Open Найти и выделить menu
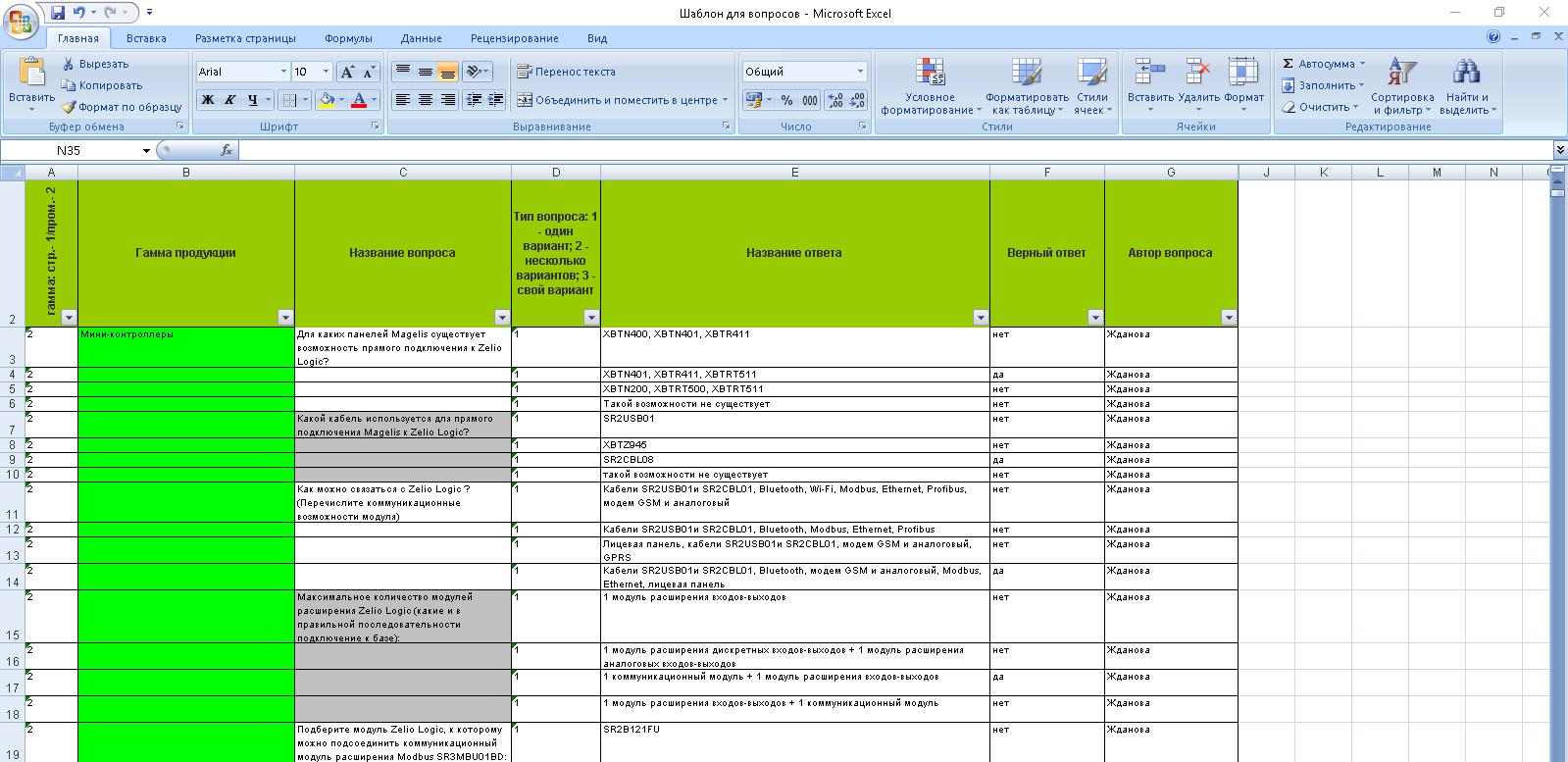Image resolution: width=1568 pixels, height=762 pixels. [1467, 86]
